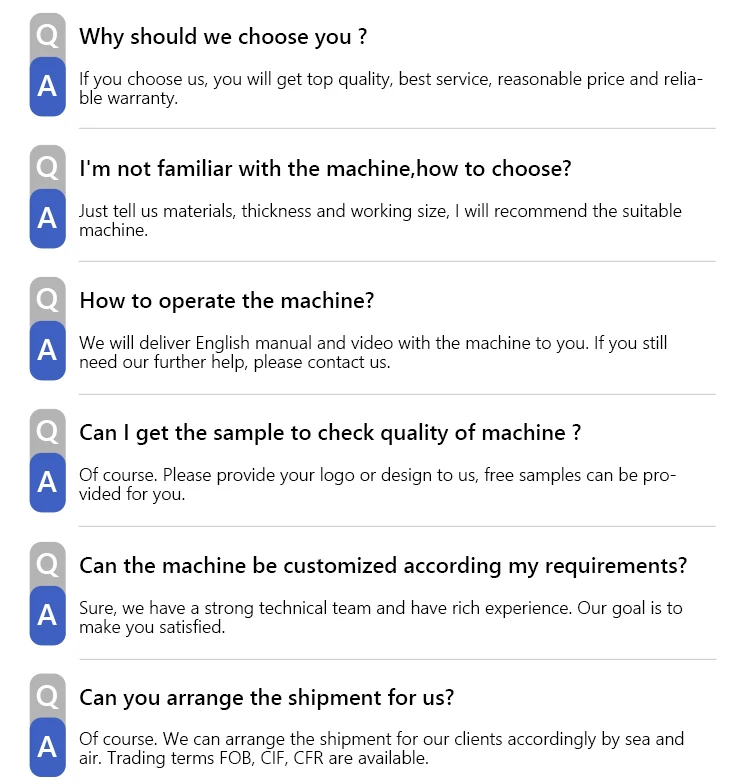
Task: Open the question "Why should we choose you ?"
Action: [x=223, y=37]
